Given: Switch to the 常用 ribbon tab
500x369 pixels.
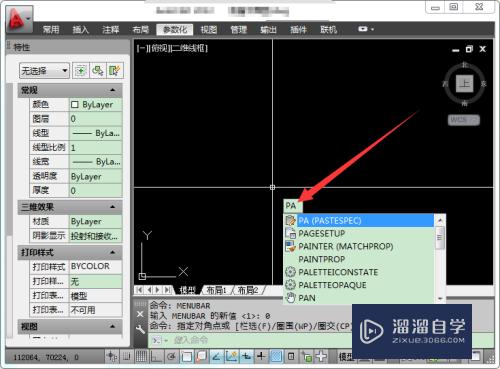Looking at the screenshot, I should pyautogui.click(x=51, y=30).
